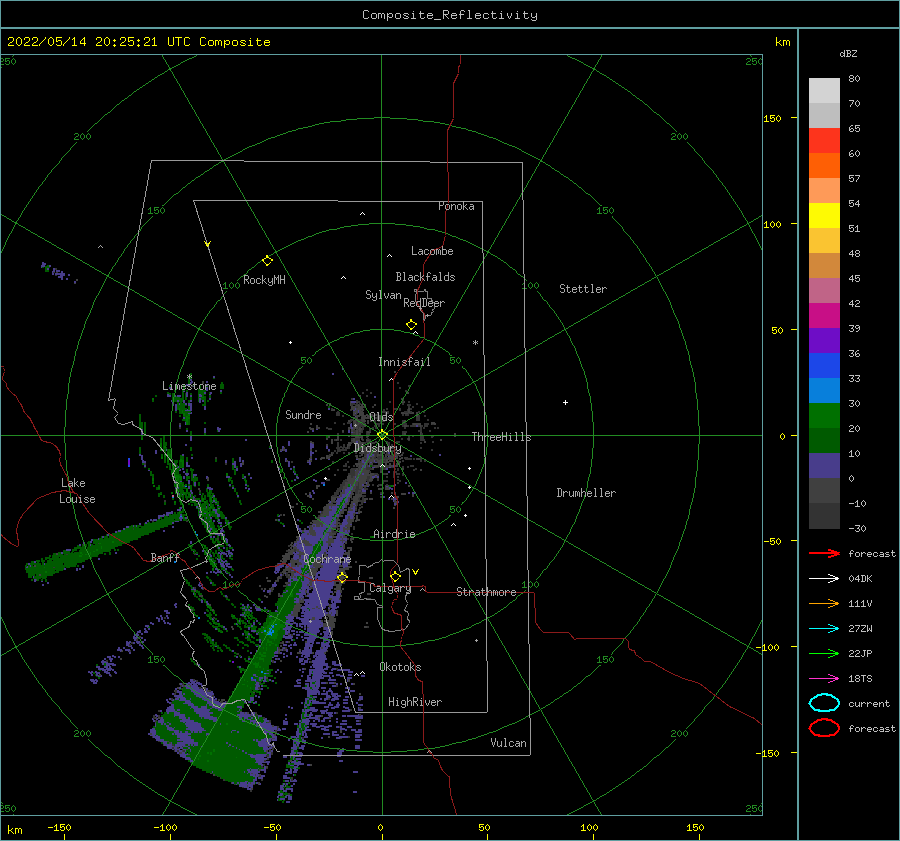
Task: Select the red 65 dBZ color swatch
Action: 824,140
